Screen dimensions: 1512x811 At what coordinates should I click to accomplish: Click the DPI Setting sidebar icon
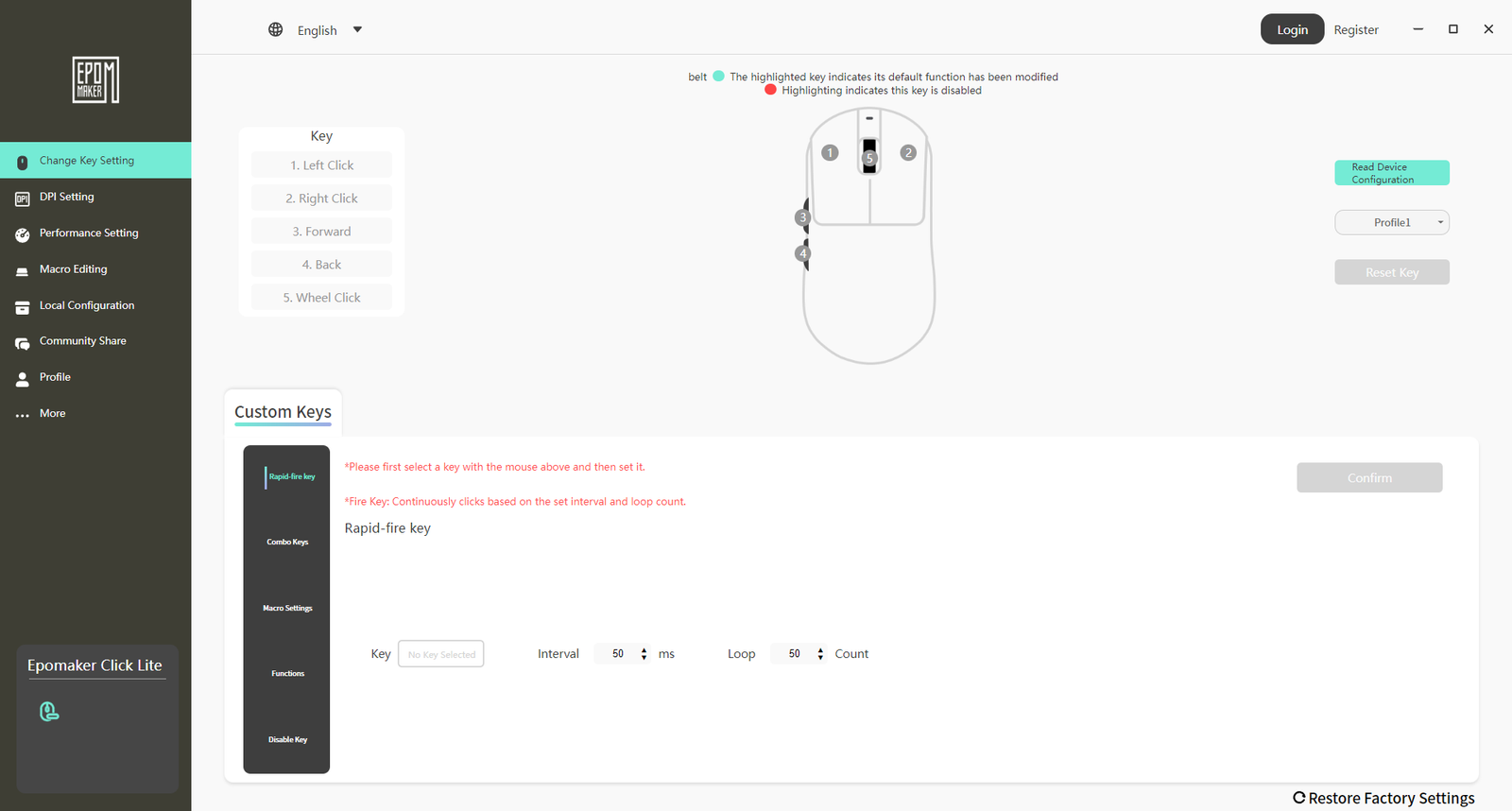(x=22, y=198)
